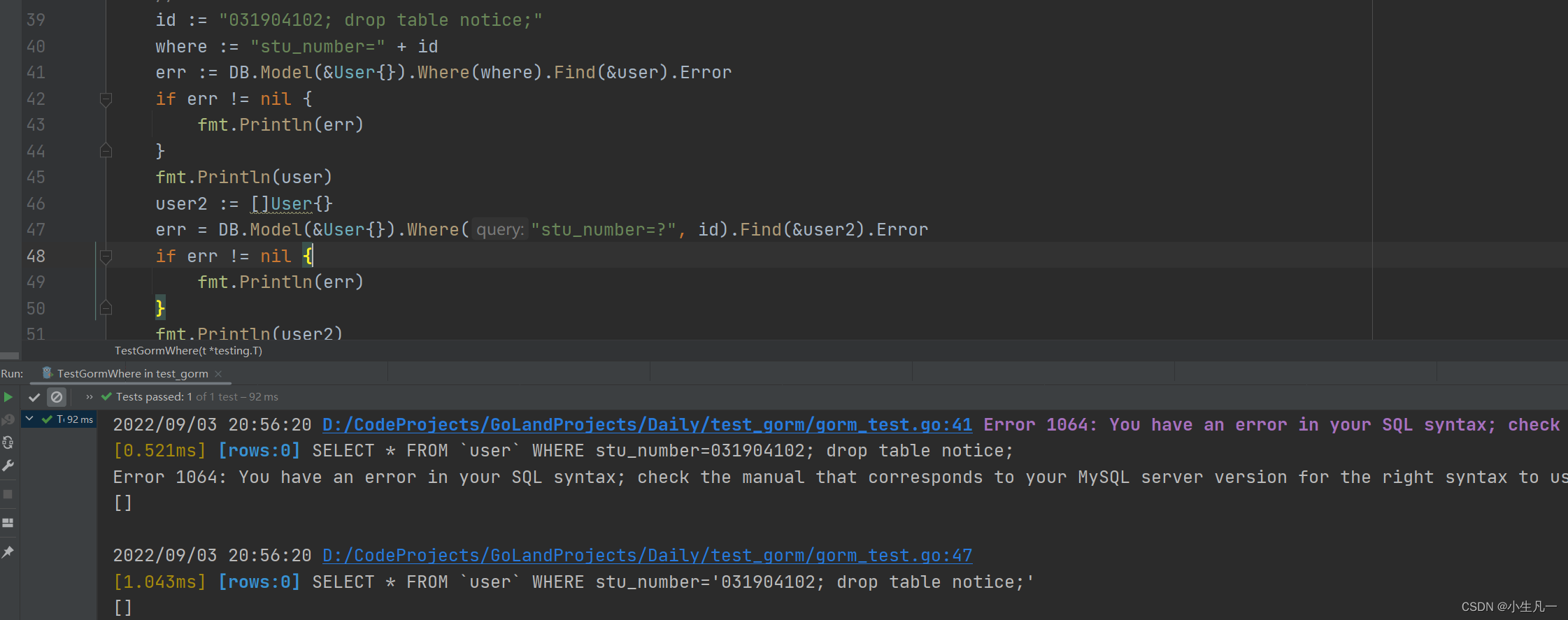
Task: Click line number 47 in gutter
Action: [36, 230]
